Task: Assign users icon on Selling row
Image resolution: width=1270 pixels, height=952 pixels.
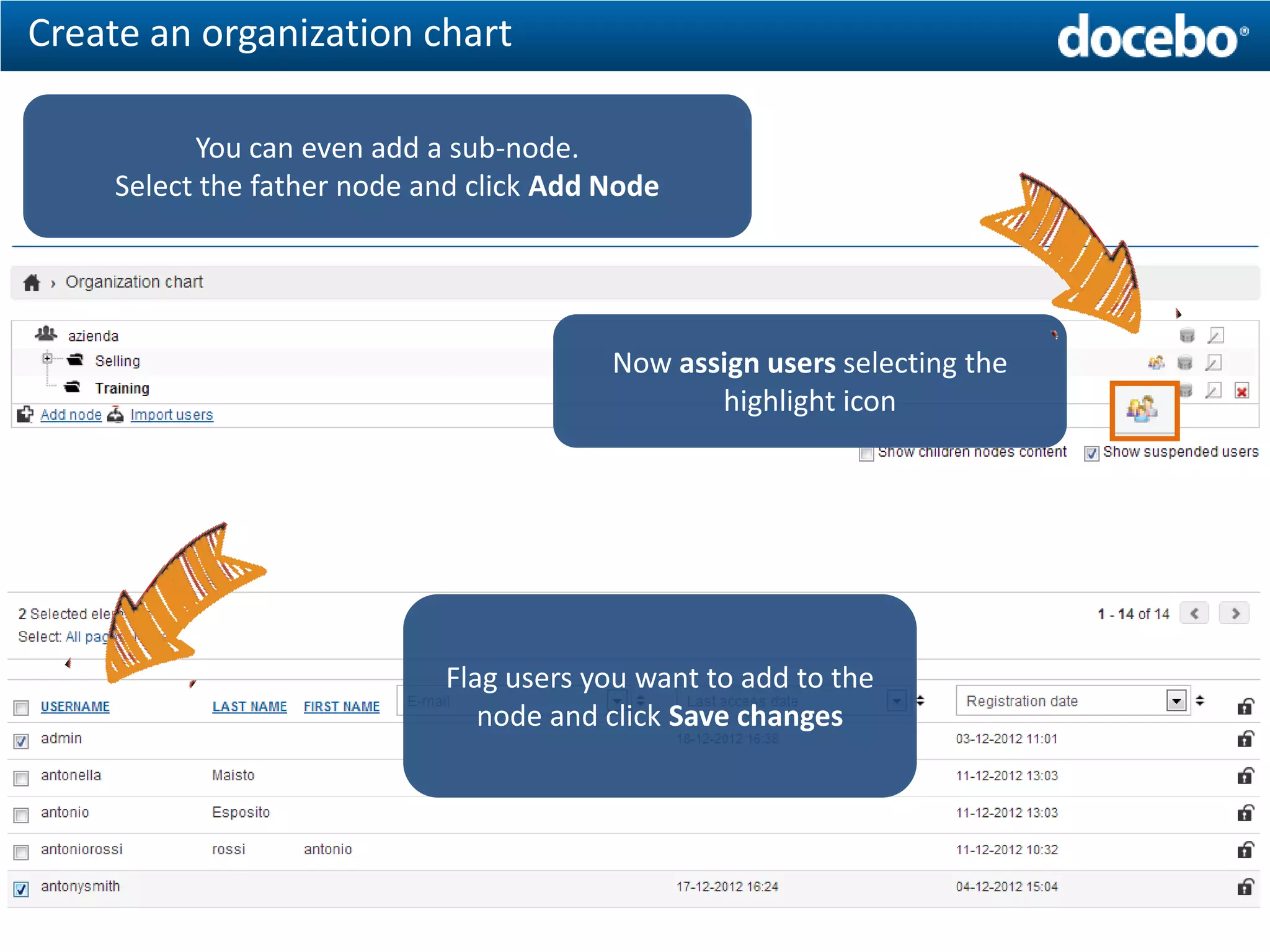Action: (x=1157, y=362)
